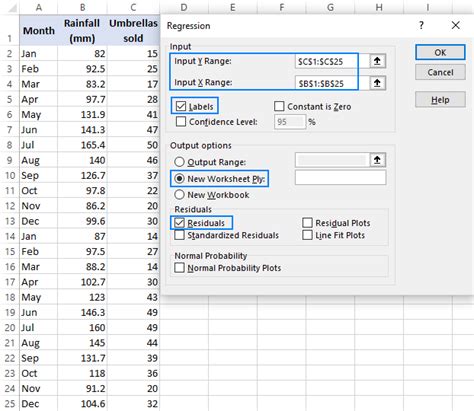
Task: Click the Input Y Range field
Action: 332,61
